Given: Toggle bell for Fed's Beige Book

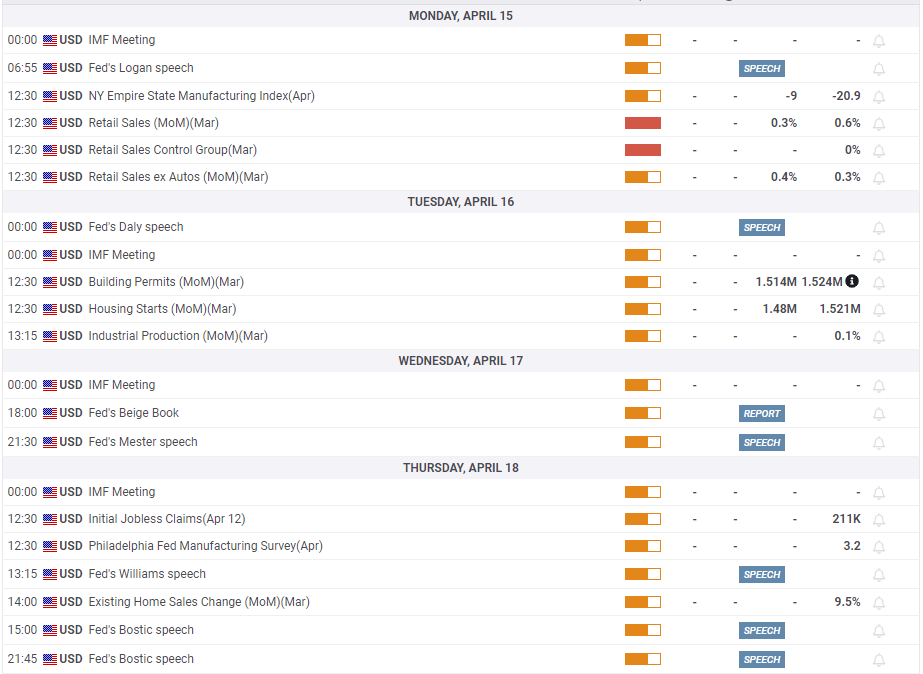Looking at the screenshot, I should coord(879,414).
